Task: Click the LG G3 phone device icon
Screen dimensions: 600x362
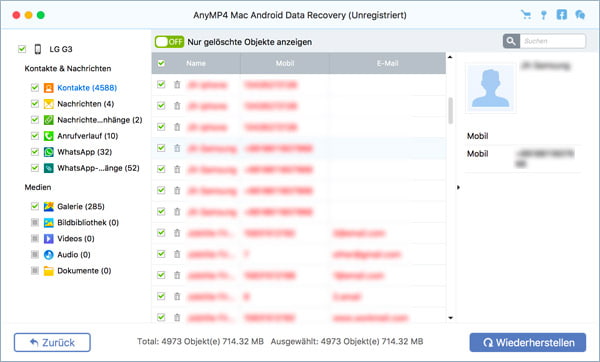Action: click(x=38, y=49)
